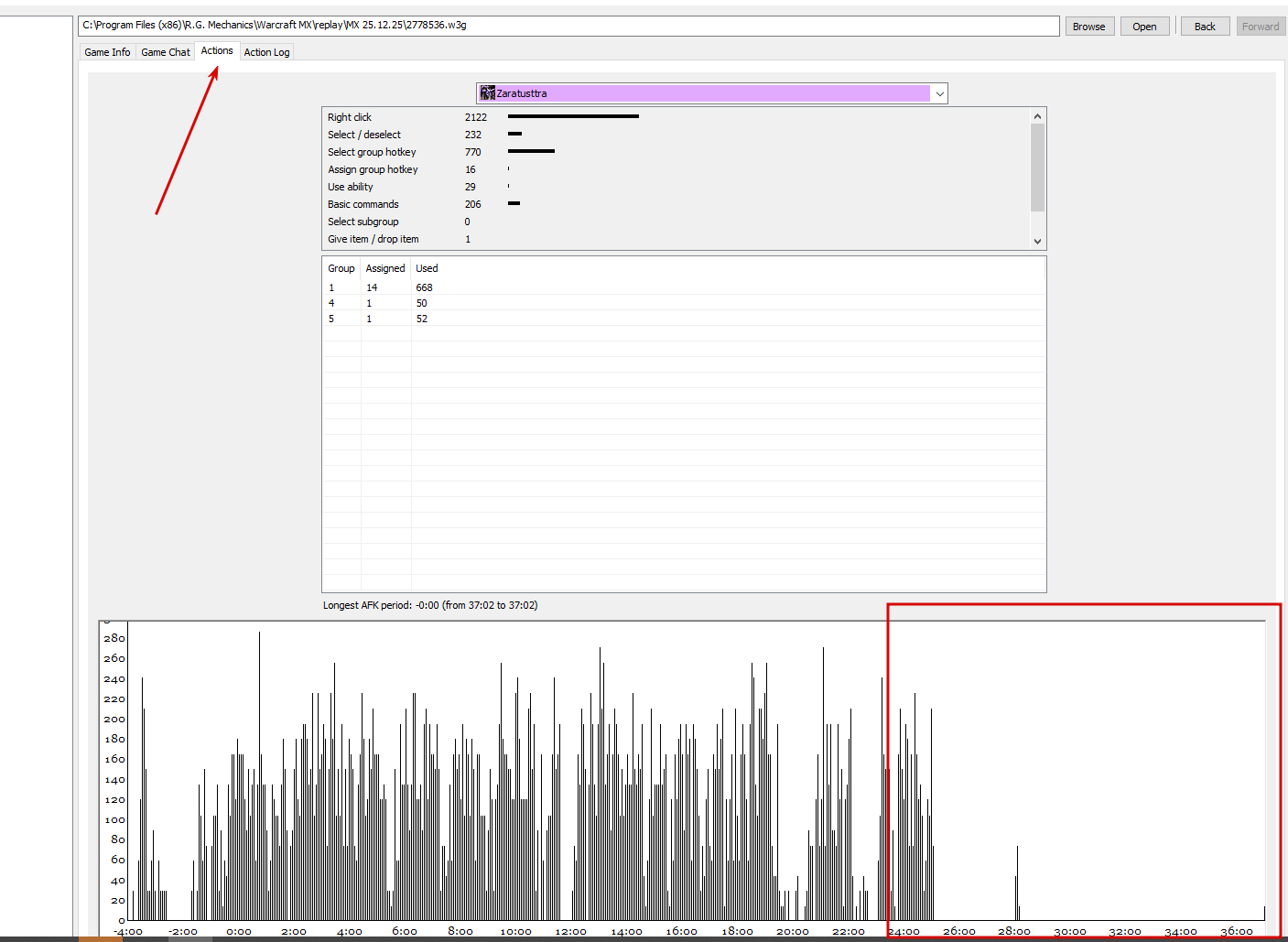This screenshot has width=1288, height=942.
Task: Click the 2122 right click count
Action: (476, 117)
